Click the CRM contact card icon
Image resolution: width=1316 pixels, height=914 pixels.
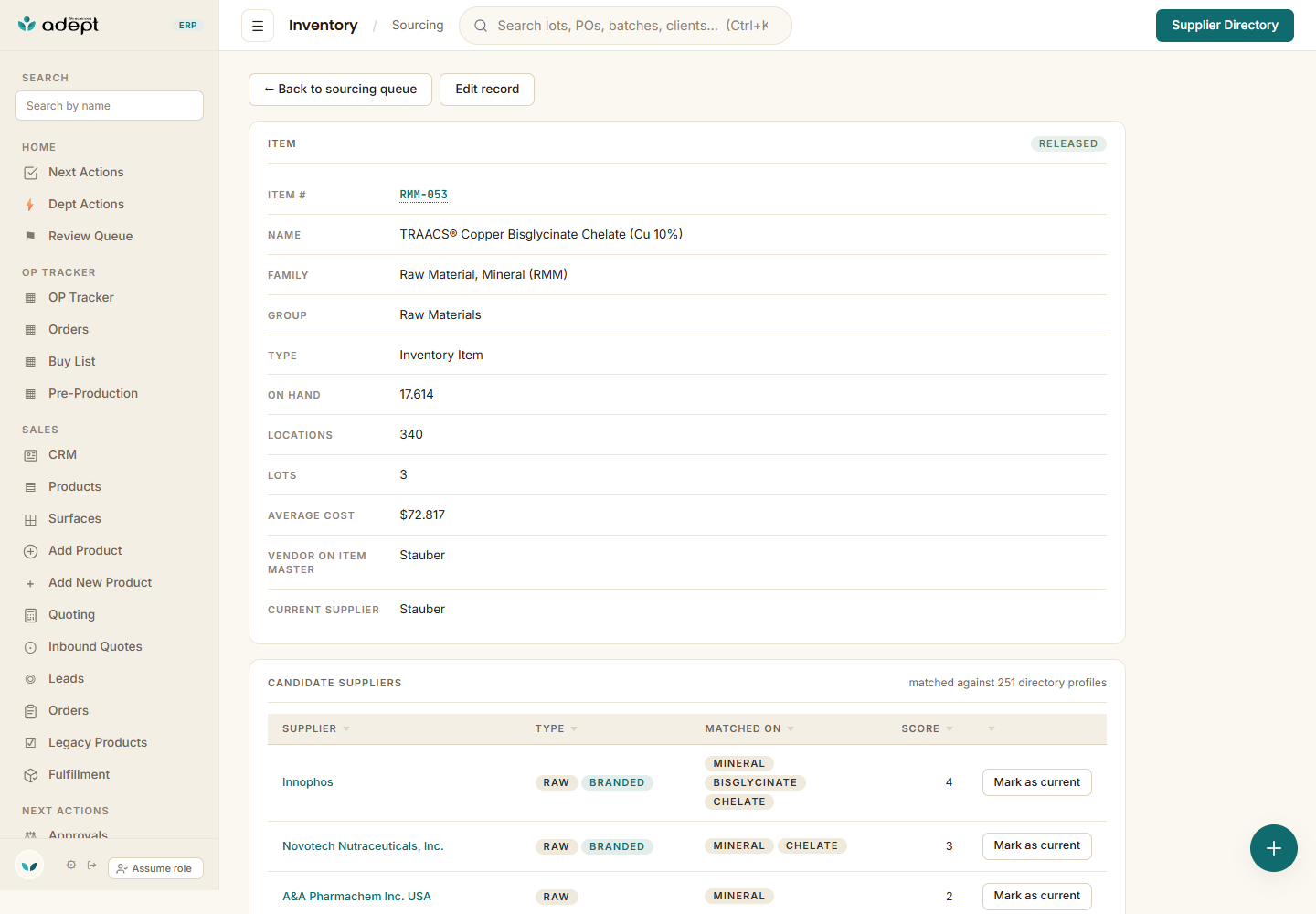(30, 455)
